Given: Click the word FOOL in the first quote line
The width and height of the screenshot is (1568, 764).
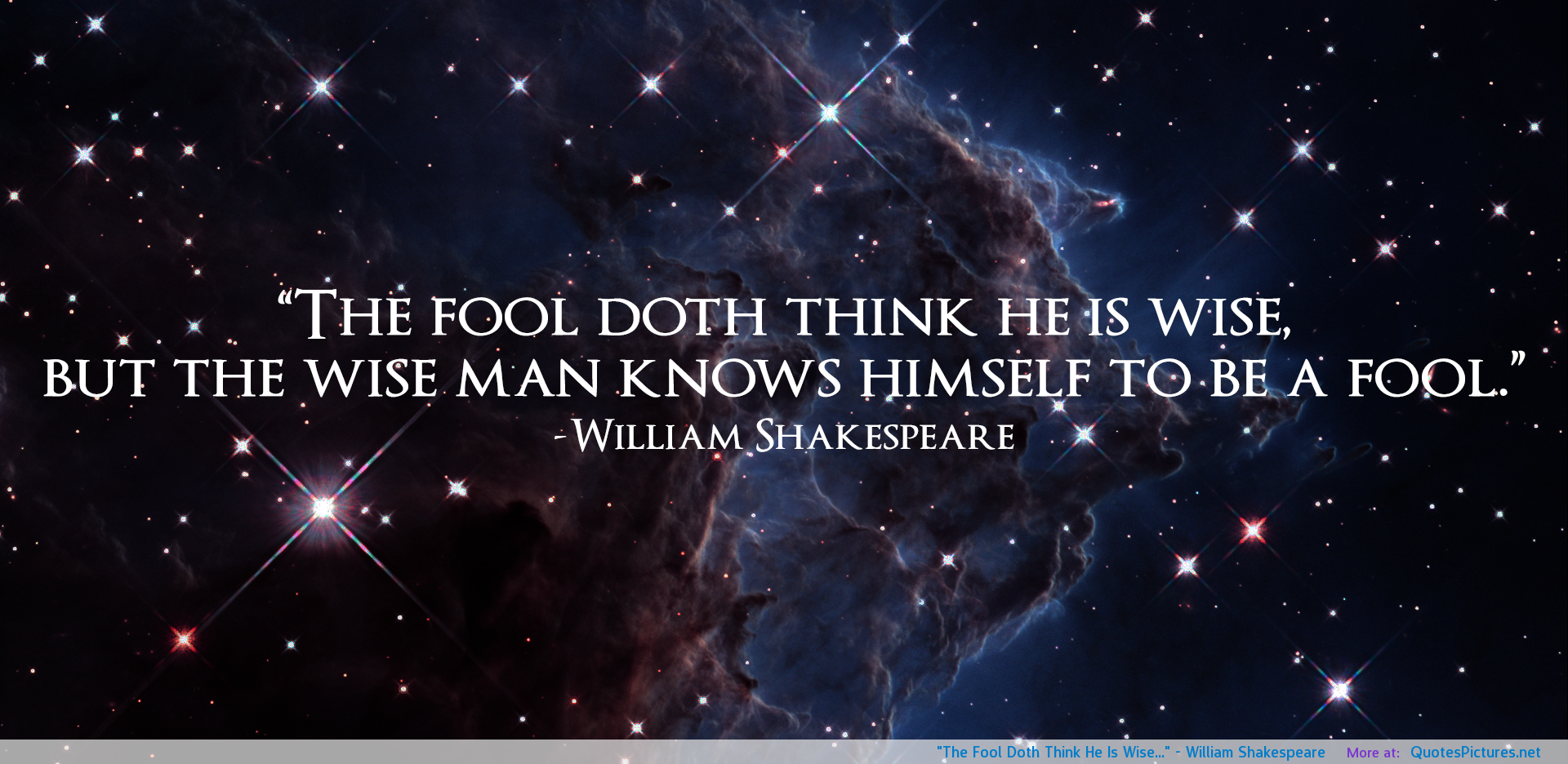Looking at the screenshot, I should (x=504, y=317).
